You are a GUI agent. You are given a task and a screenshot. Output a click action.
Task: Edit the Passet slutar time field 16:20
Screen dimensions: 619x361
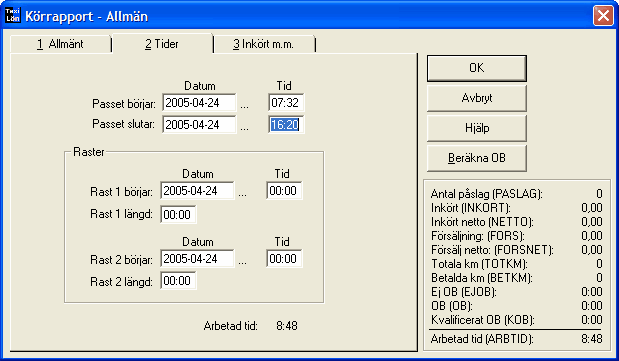(x=286, y=125)
